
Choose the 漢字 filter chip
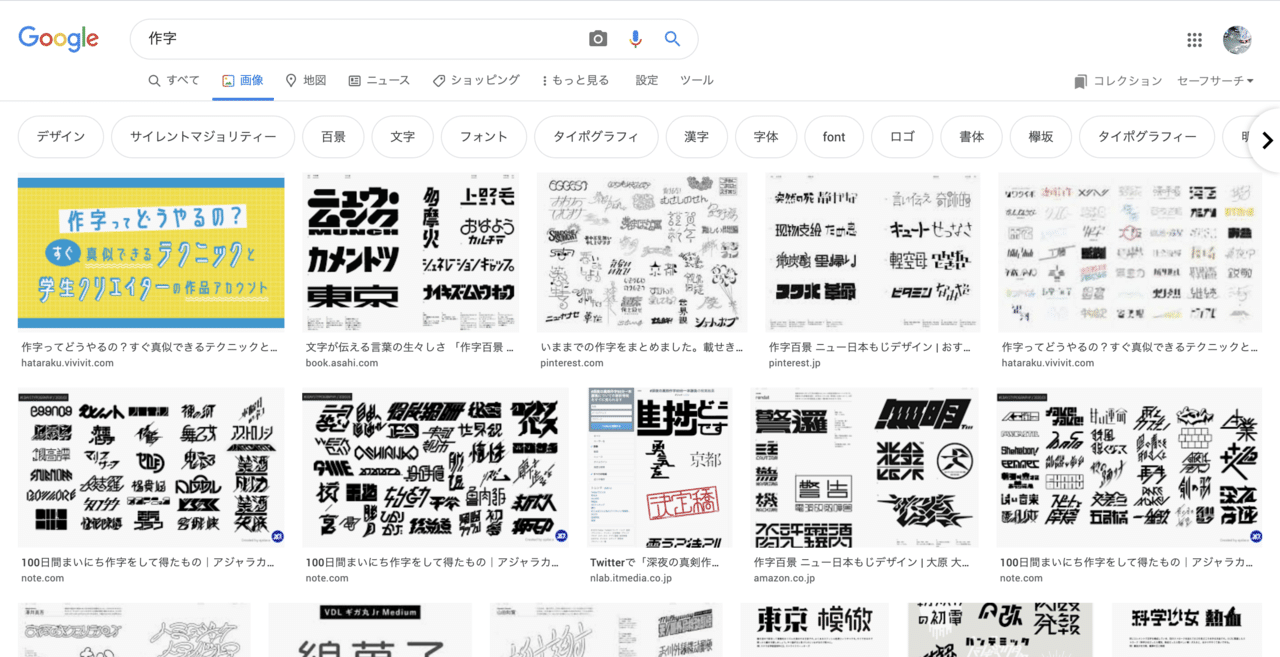coord(696,137)
